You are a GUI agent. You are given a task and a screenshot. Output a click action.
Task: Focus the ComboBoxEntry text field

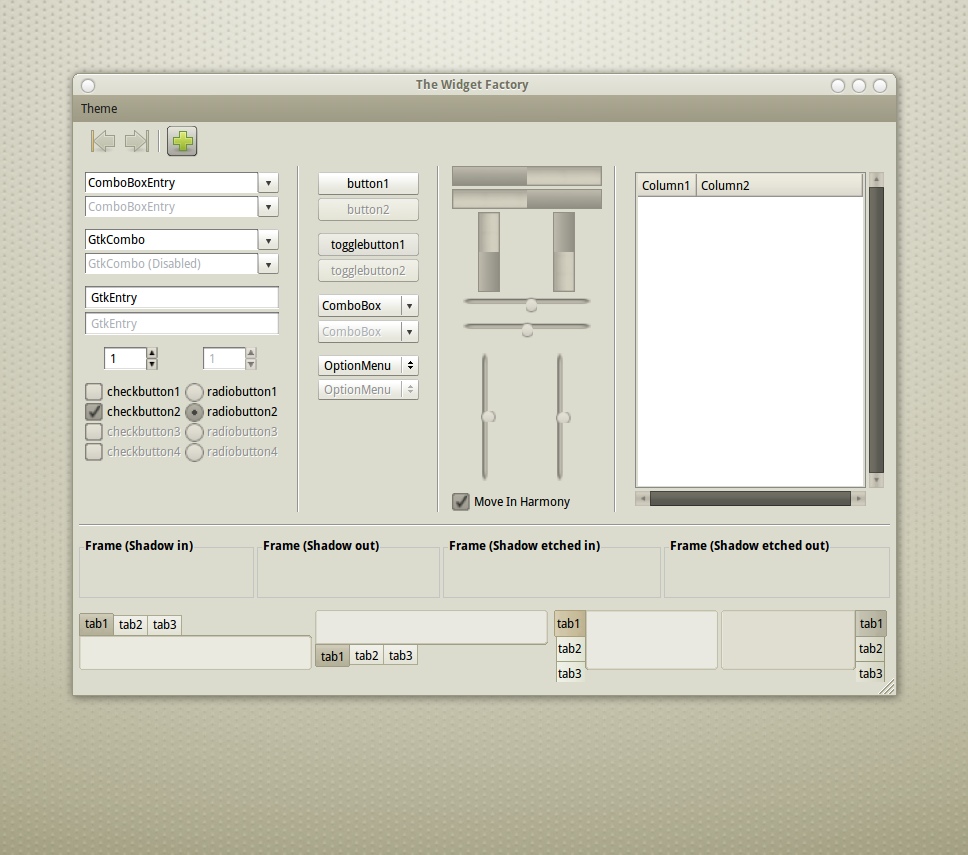pyautogui.click(x=171, y=183)
